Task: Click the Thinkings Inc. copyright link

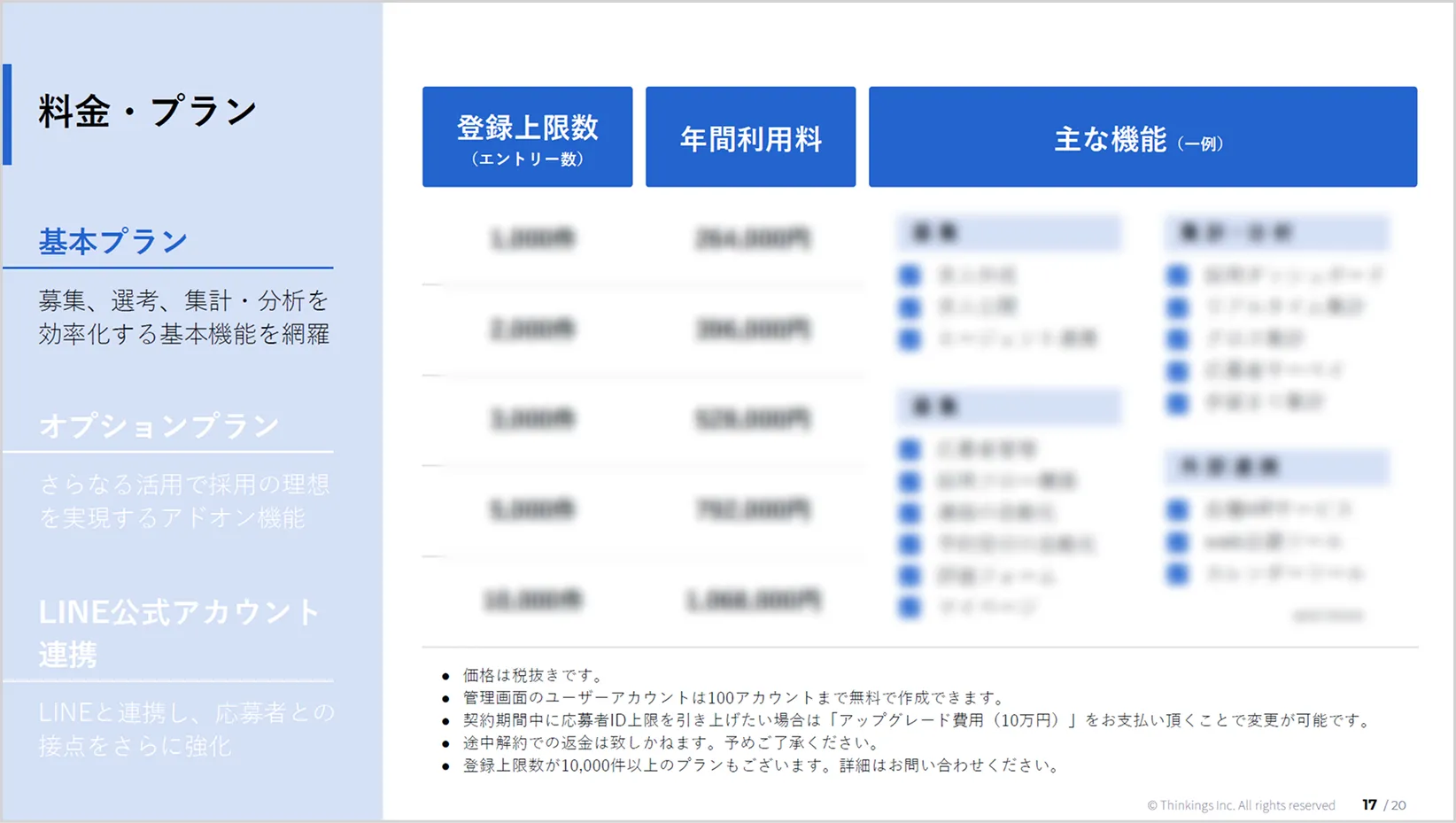Action: coord(1240,804)
